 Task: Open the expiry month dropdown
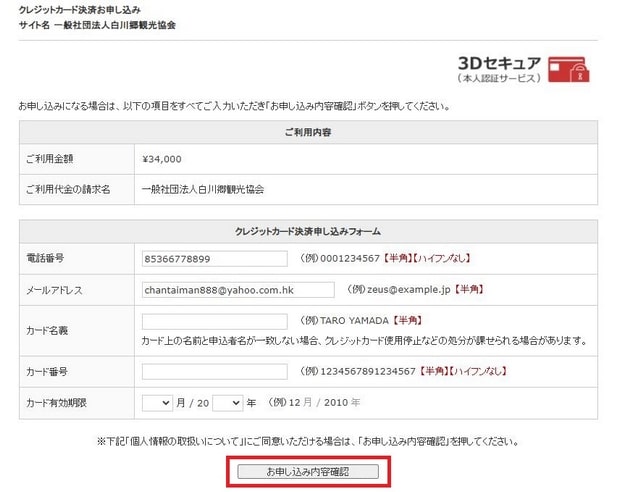tap(157, 402)
